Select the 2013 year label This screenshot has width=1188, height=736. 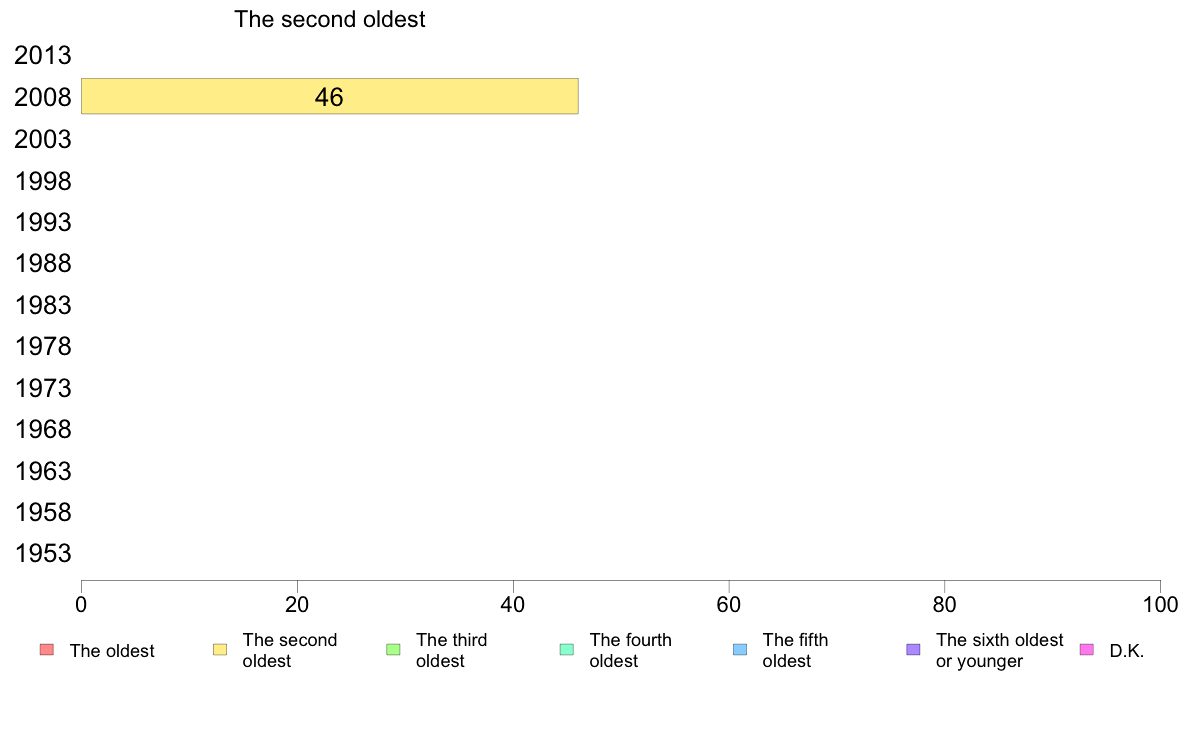pos(42,55)
